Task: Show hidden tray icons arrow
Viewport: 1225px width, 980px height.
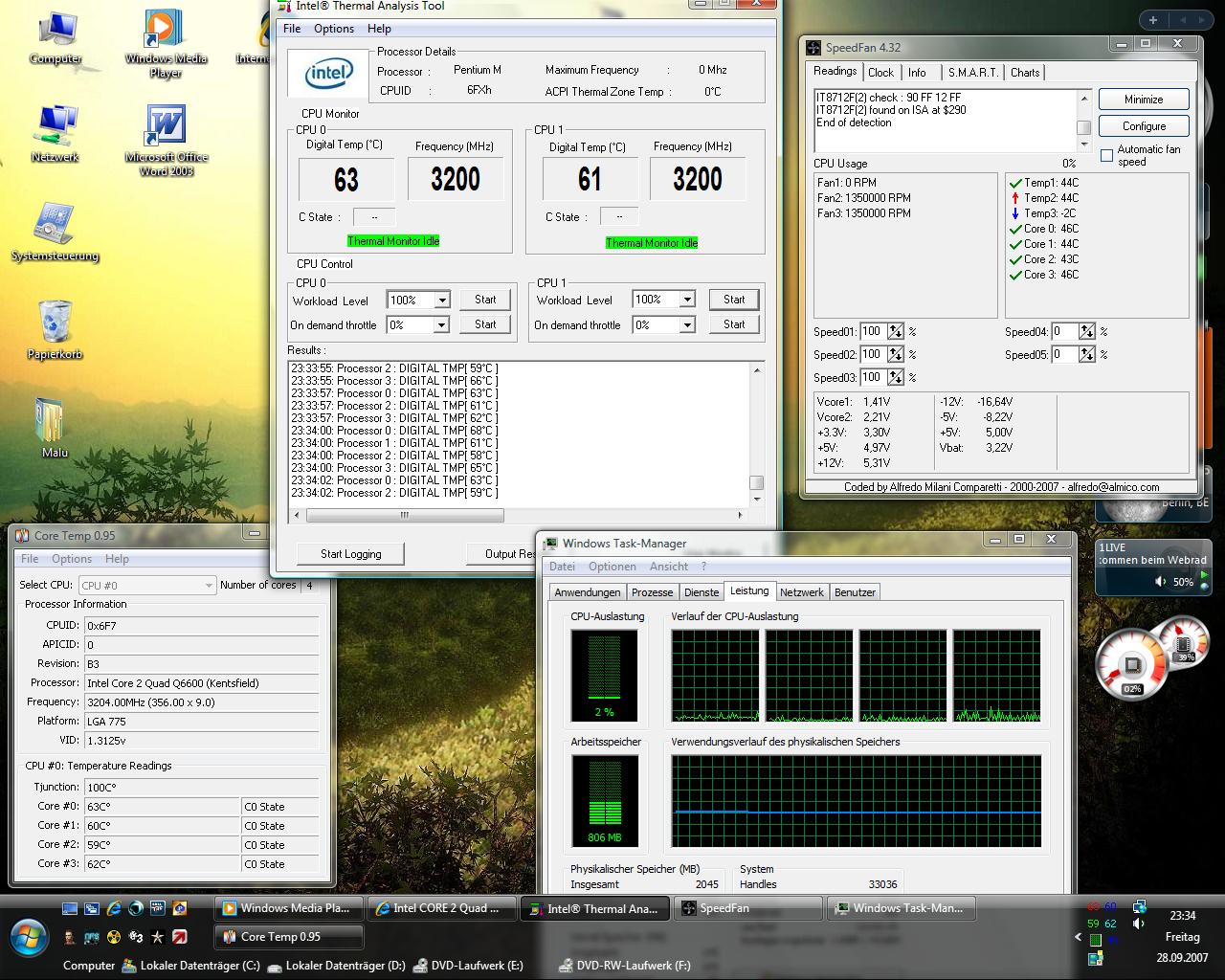Action: click(x=1079, y=939)
